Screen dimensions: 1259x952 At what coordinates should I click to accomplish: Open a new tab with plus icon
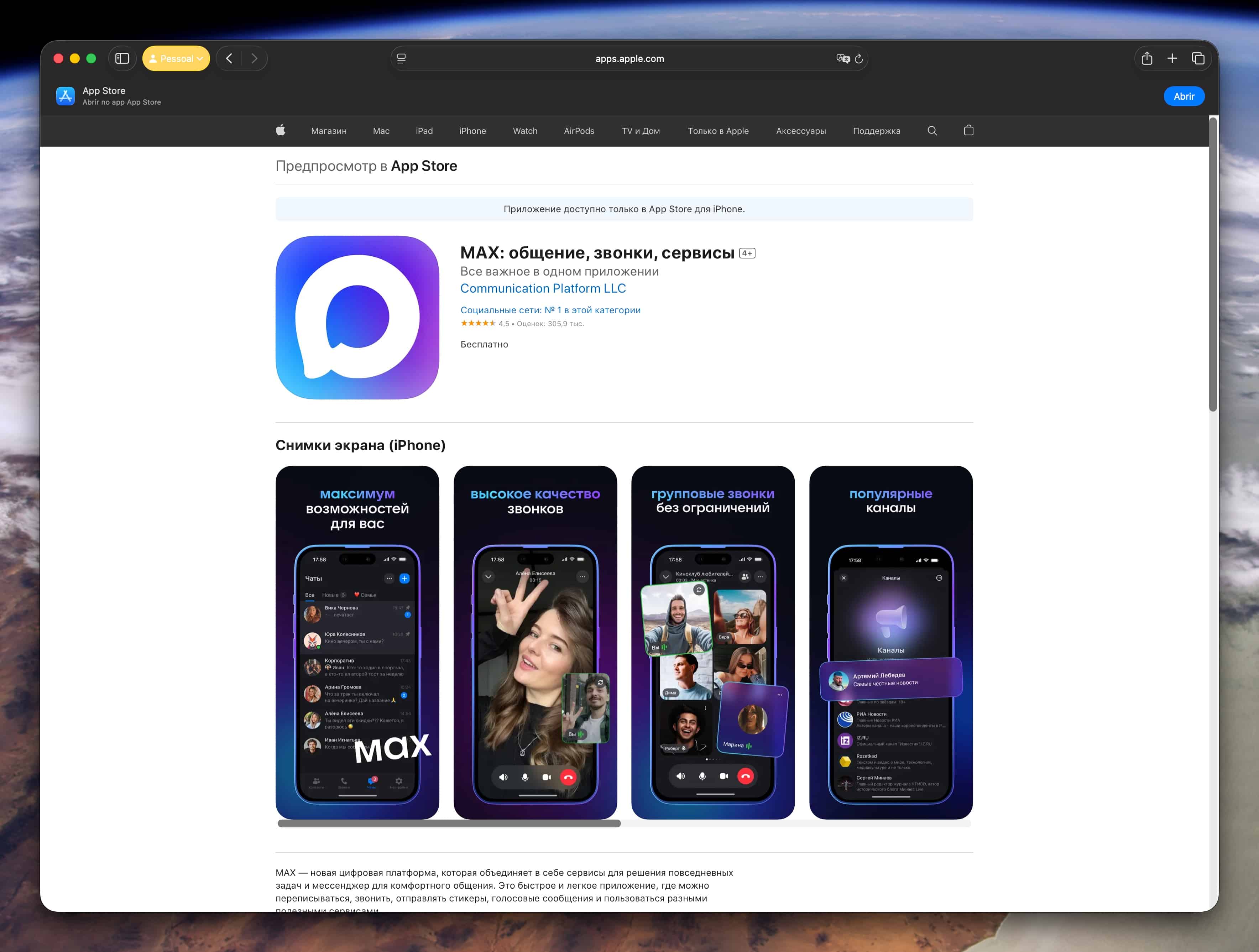click(1172, 59)
